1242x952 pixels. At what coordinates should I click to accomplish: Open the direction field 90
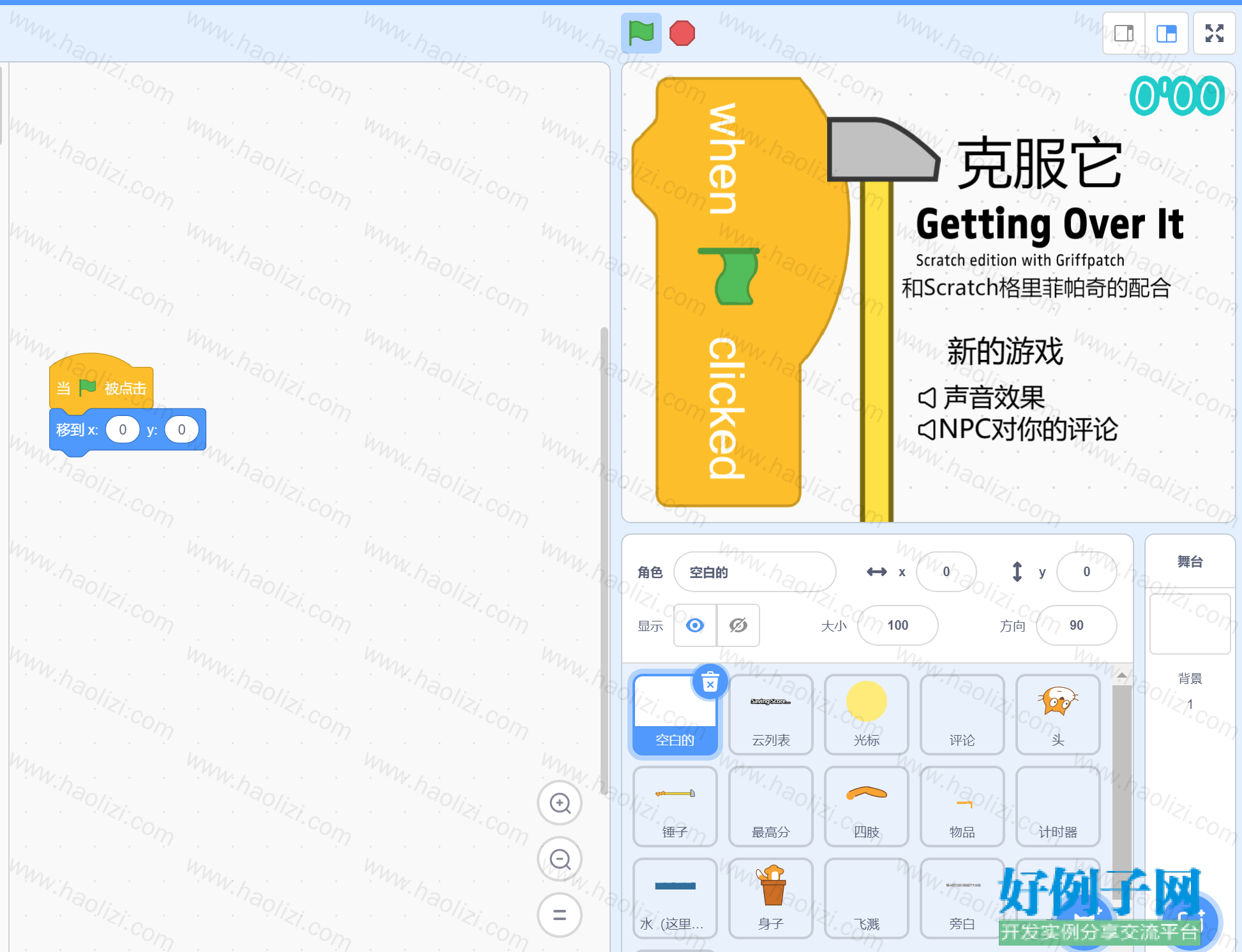coord(1077,625)
